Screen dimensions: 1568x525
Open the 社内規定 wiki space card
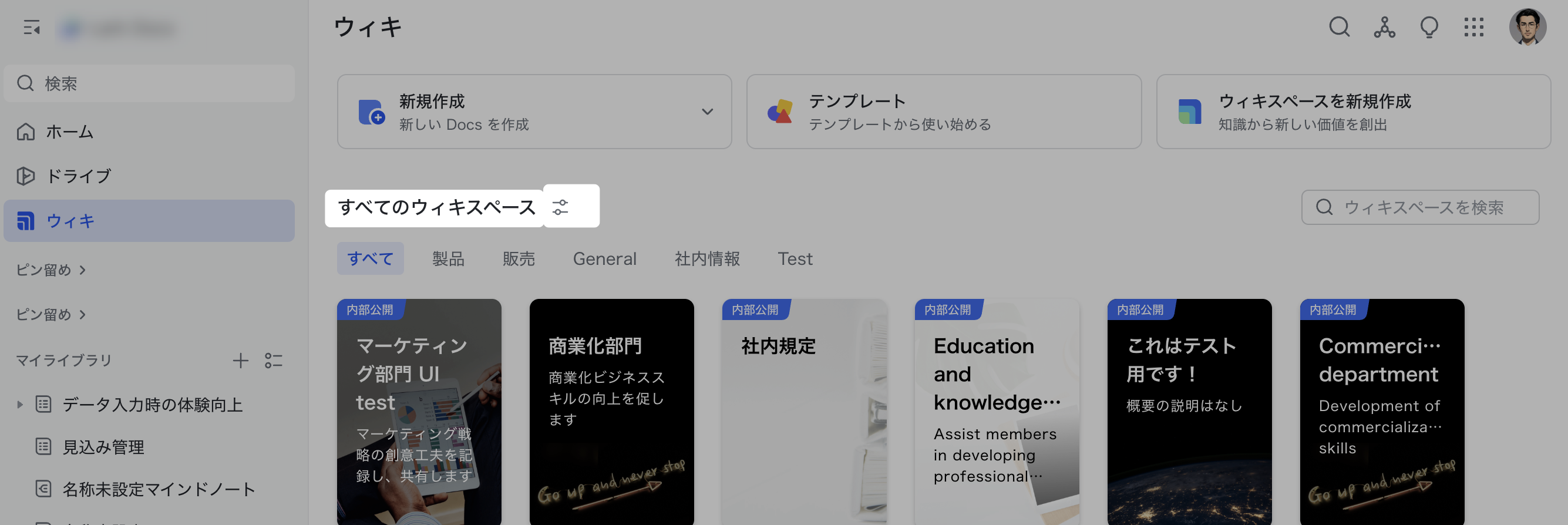click(x=803, y=410)
